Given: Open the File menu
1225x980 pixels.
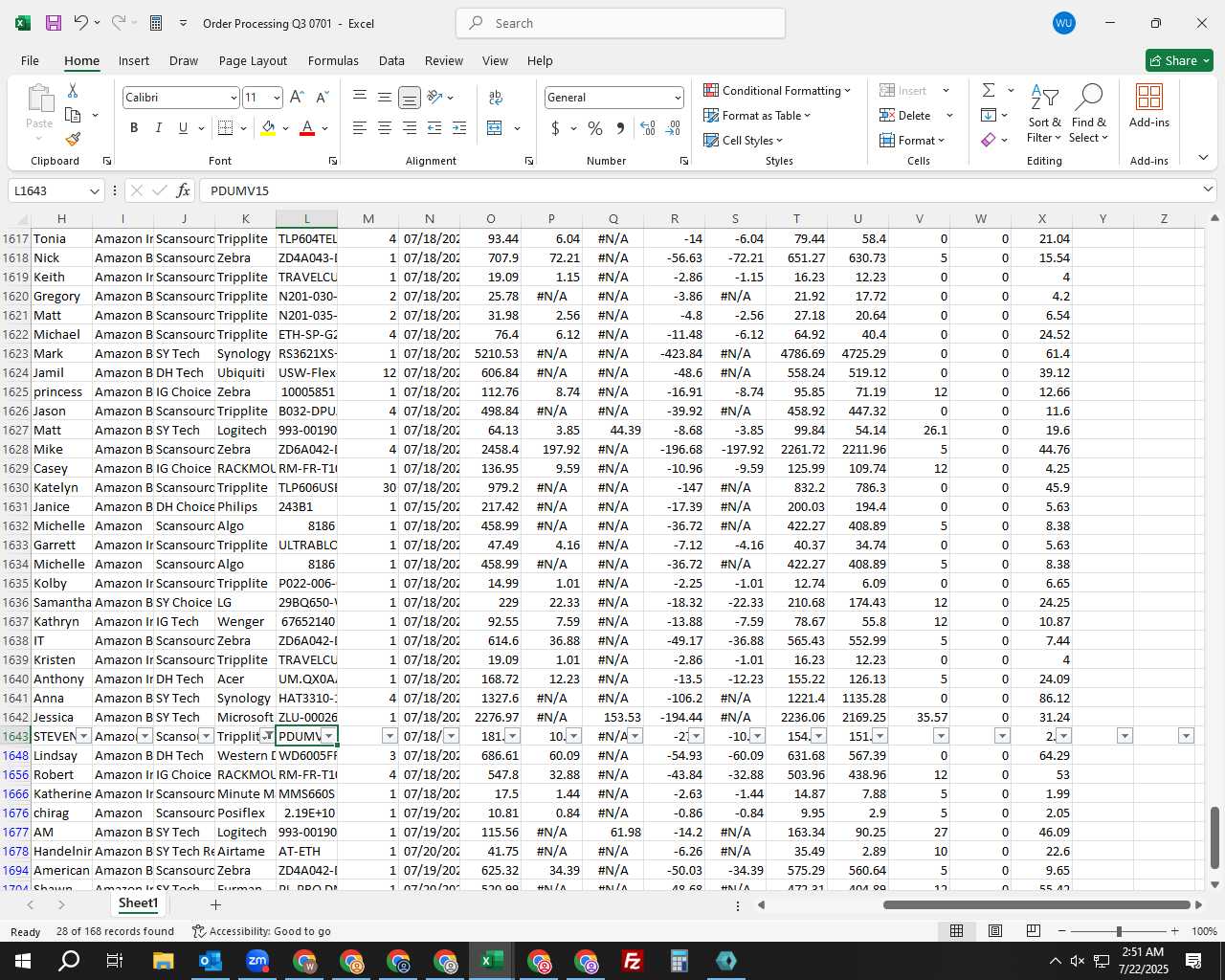Looking at the screenshot, I should click(x=30, y=60).
